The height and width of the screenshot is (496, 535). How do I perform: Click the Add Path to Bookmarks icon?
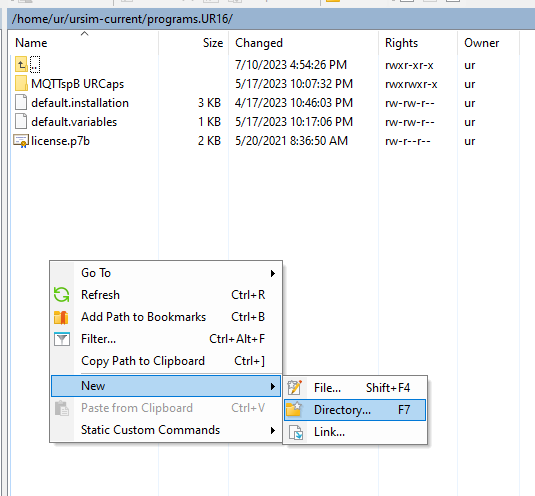click(61, 317)
